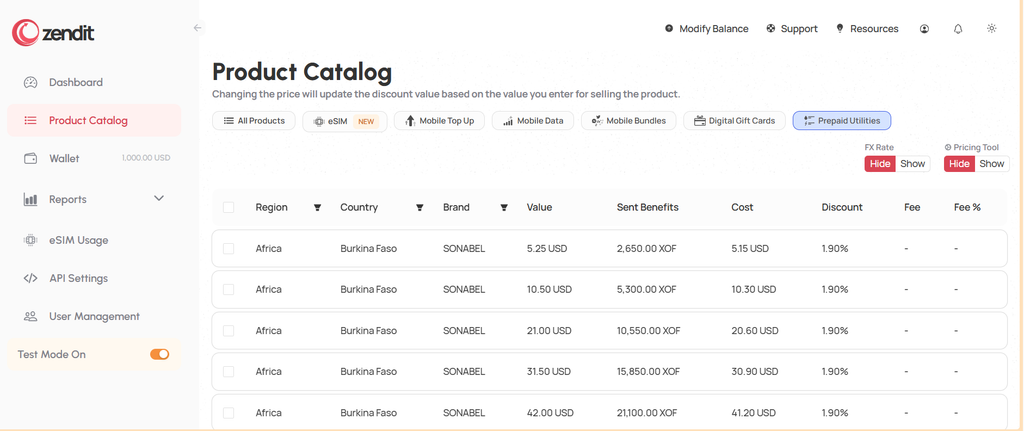Viewport: 1024px width, 431px height.
Task: Open notifications bell icon
Action: pos(958,29)
